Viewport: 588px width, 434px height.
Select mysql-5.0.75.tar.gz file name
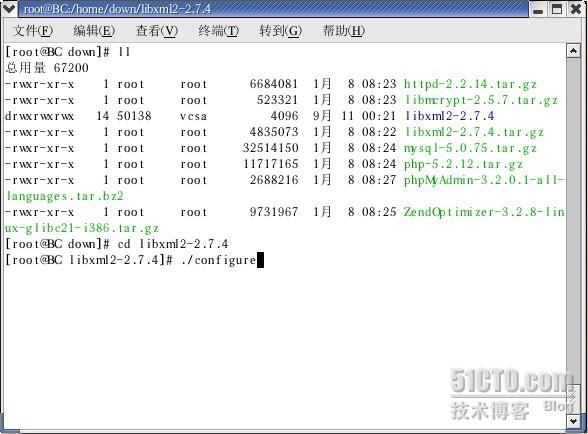click(470, 148)
